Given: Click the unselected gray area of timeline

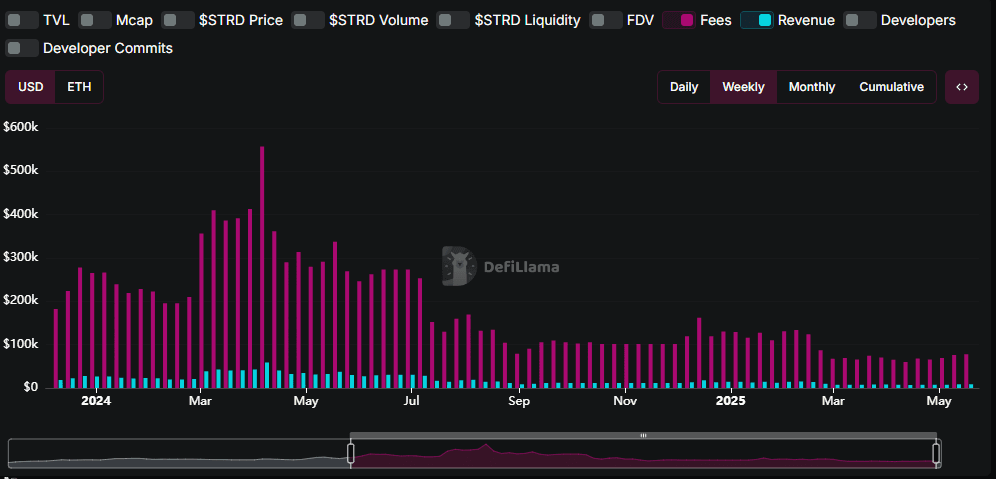Looking at the screenshot, I should click(x=178, y=453).
